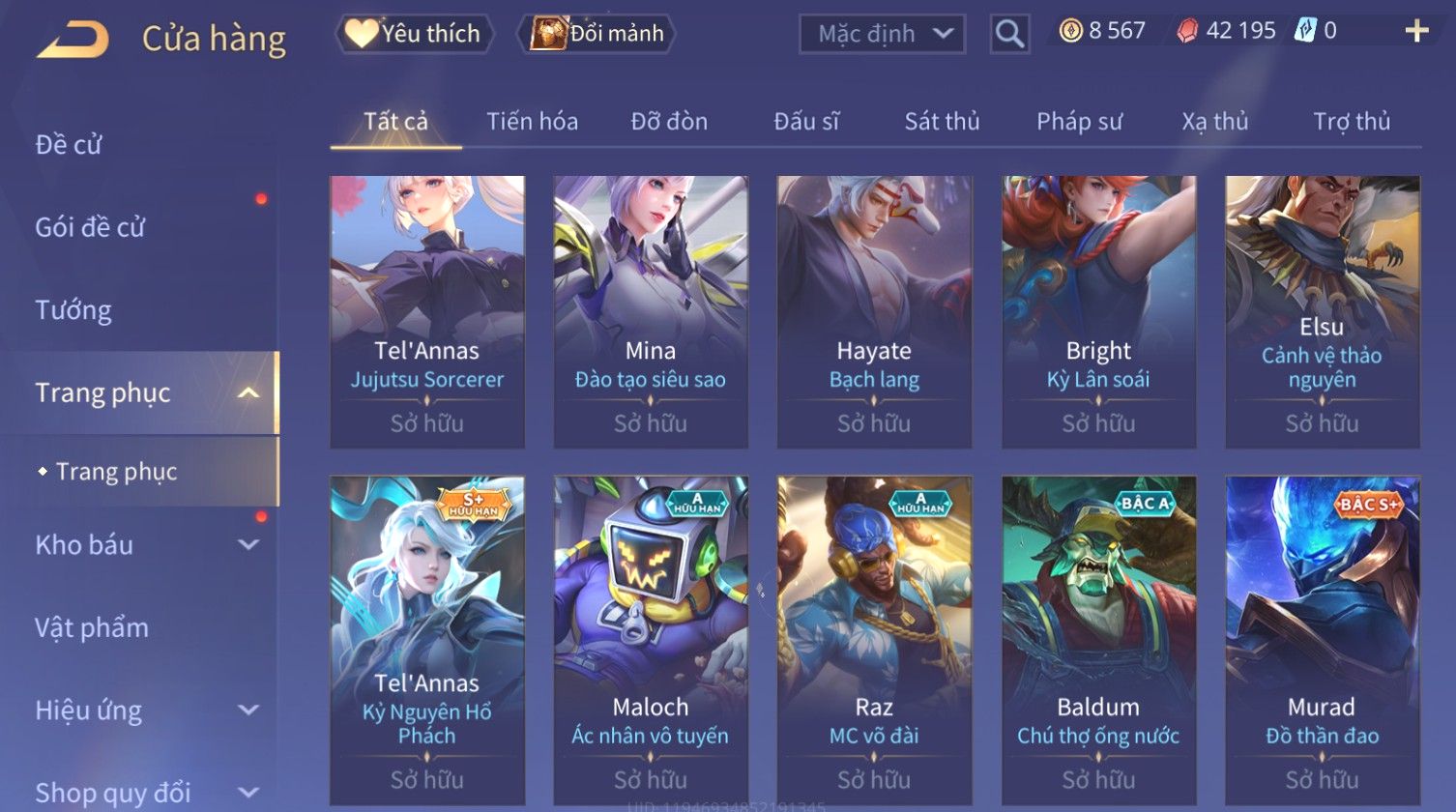Open the Mặc định sort dropdown
The width and height of the screenshot is (1456, 812).
(x=882, y=34)
